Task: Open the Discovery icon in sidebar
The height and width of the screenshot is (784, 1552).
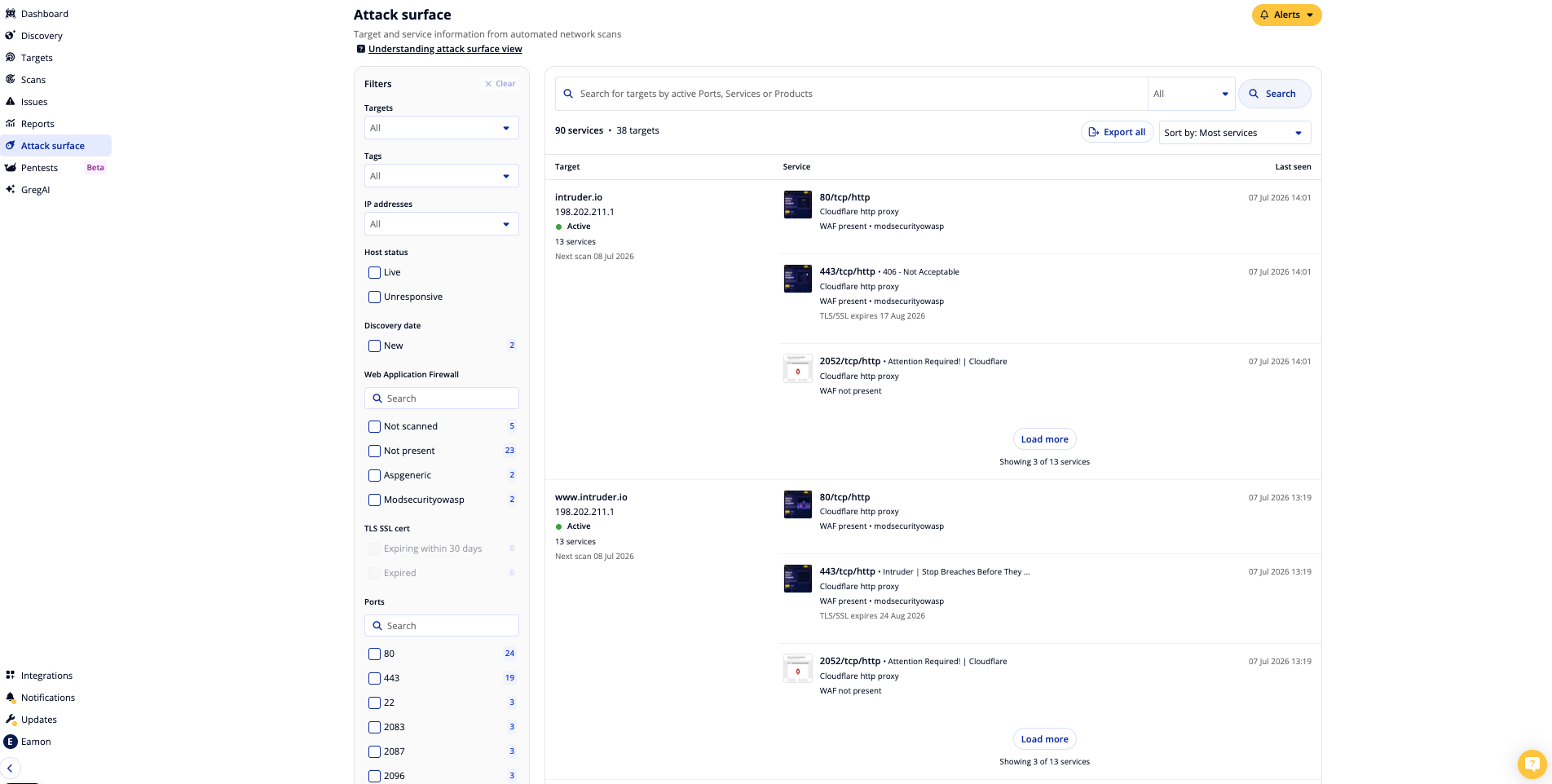Action: tap(10, 35)
